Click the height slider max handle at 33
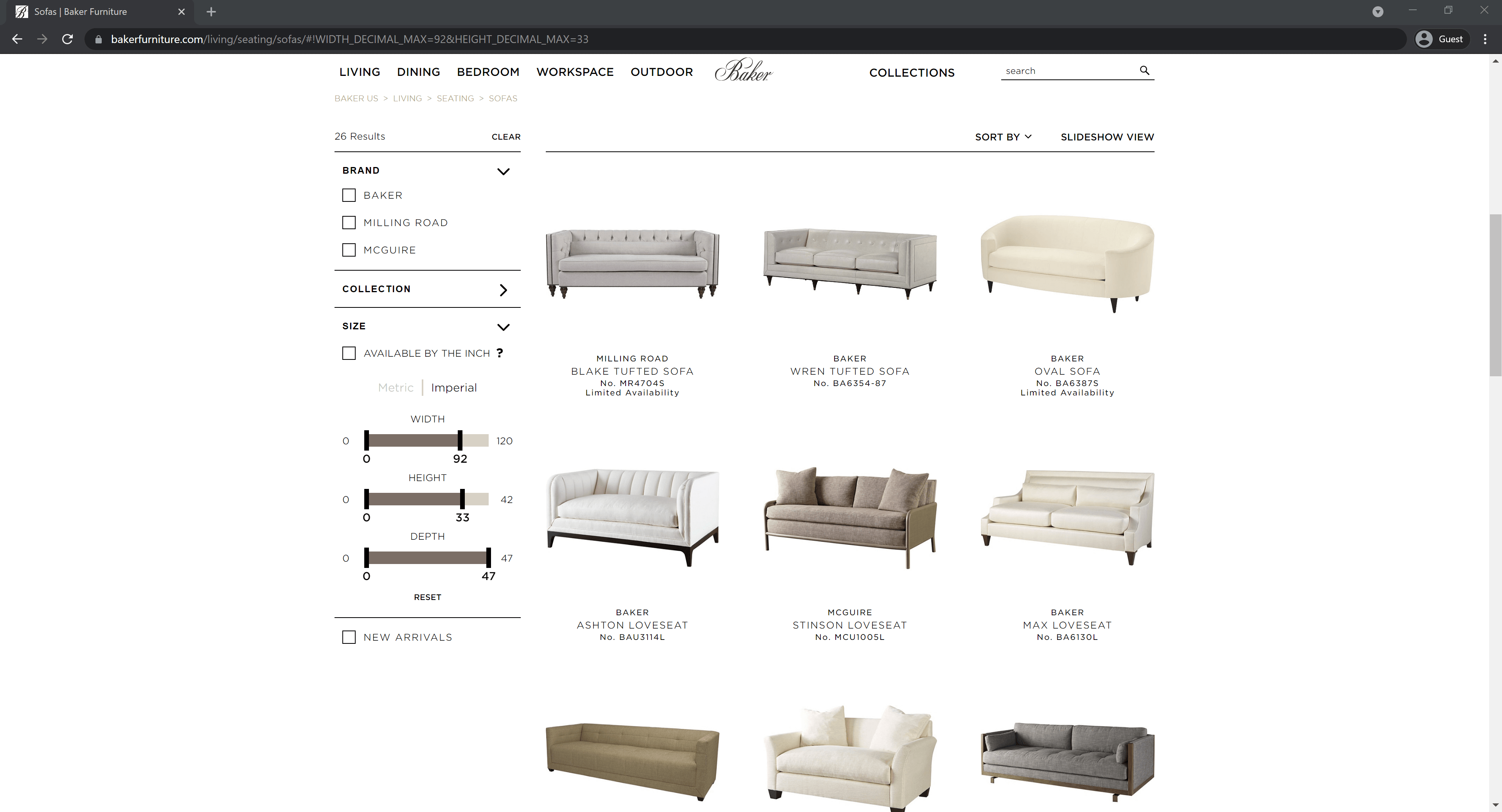The width and height of the screenshot is (1502, 812). tap(462, 499)
